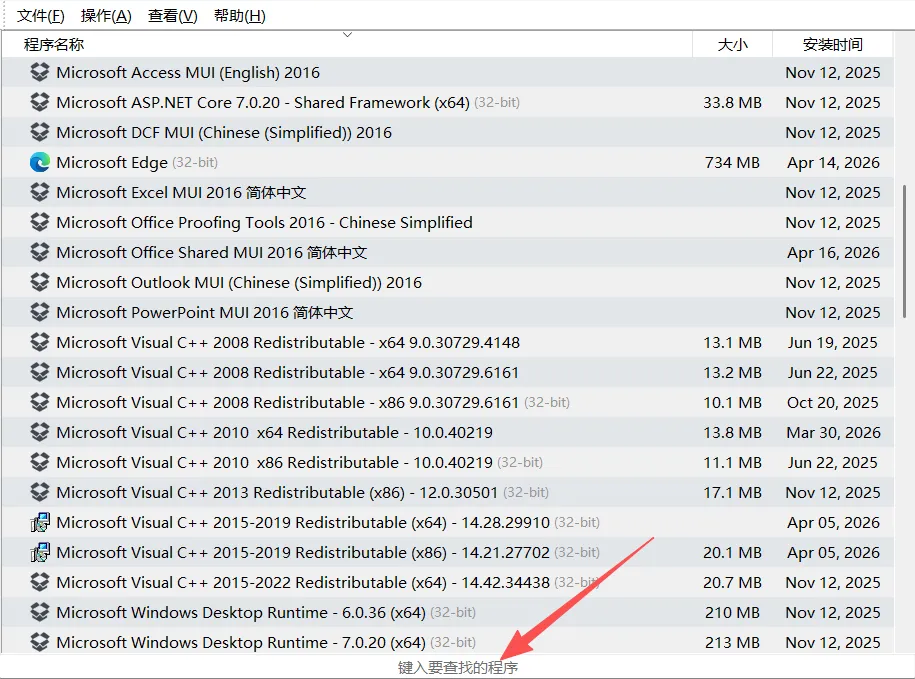The image size is (915, 679).
Task: Click the Microsoft Excel MUI 2016 icon
Action: tap(40, 192)
